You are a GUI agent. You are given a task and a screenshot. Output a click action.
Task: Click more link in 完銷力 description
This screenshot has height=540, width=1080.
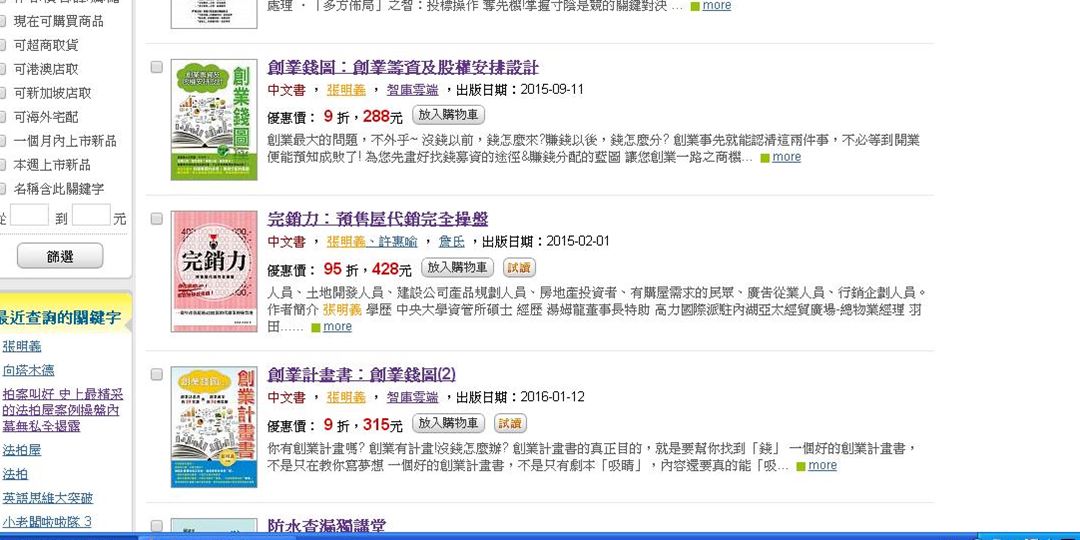click(338, 326)
